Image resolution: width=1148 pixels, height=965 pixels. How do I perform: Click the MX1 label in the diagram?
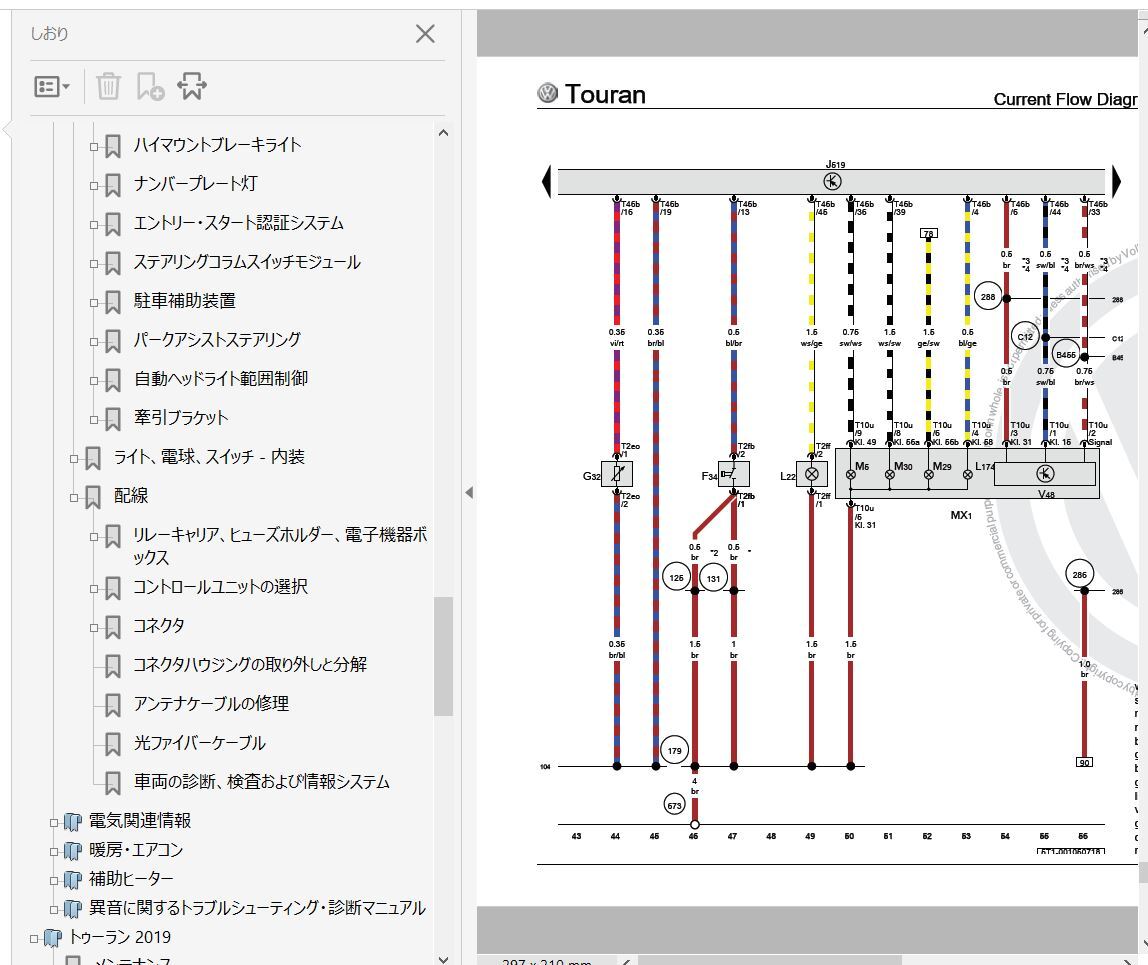pos(961,515)
